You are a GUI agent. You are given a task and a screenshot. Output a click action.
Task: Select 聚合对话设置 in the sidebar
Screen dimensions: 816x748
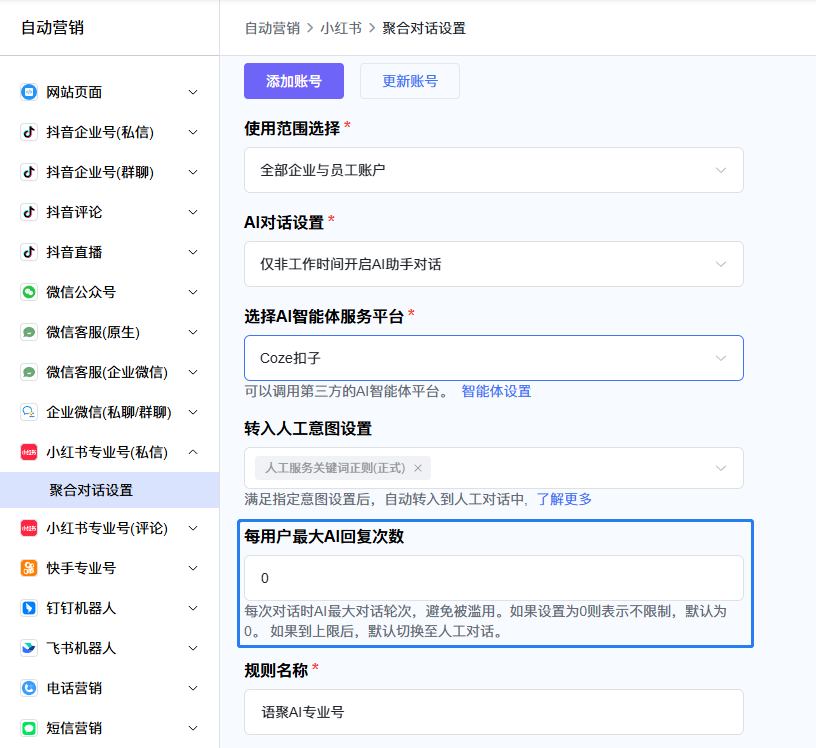(x=91, y=490)
